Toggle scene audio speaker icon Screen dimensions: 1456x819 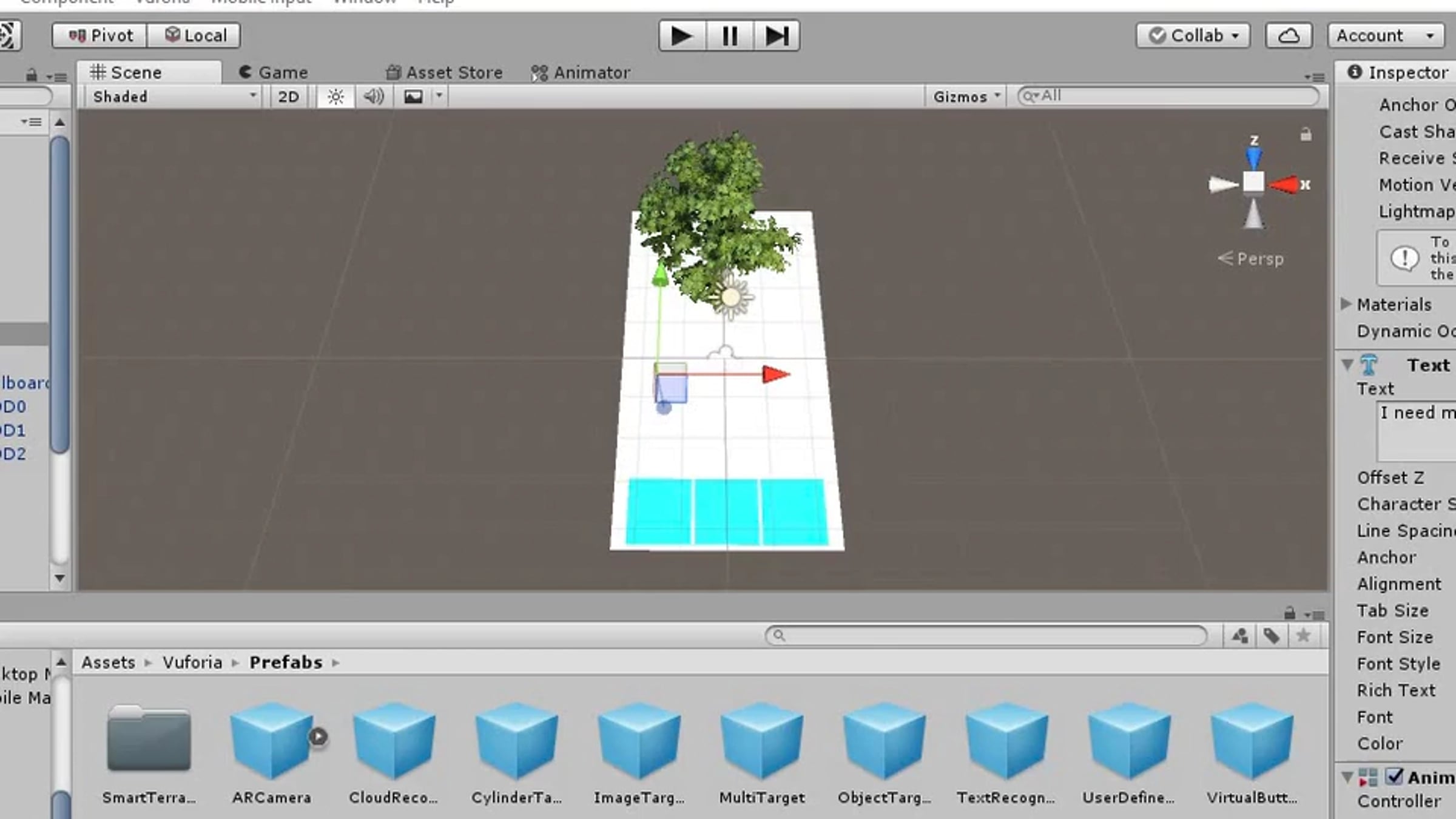click(373, 97)
